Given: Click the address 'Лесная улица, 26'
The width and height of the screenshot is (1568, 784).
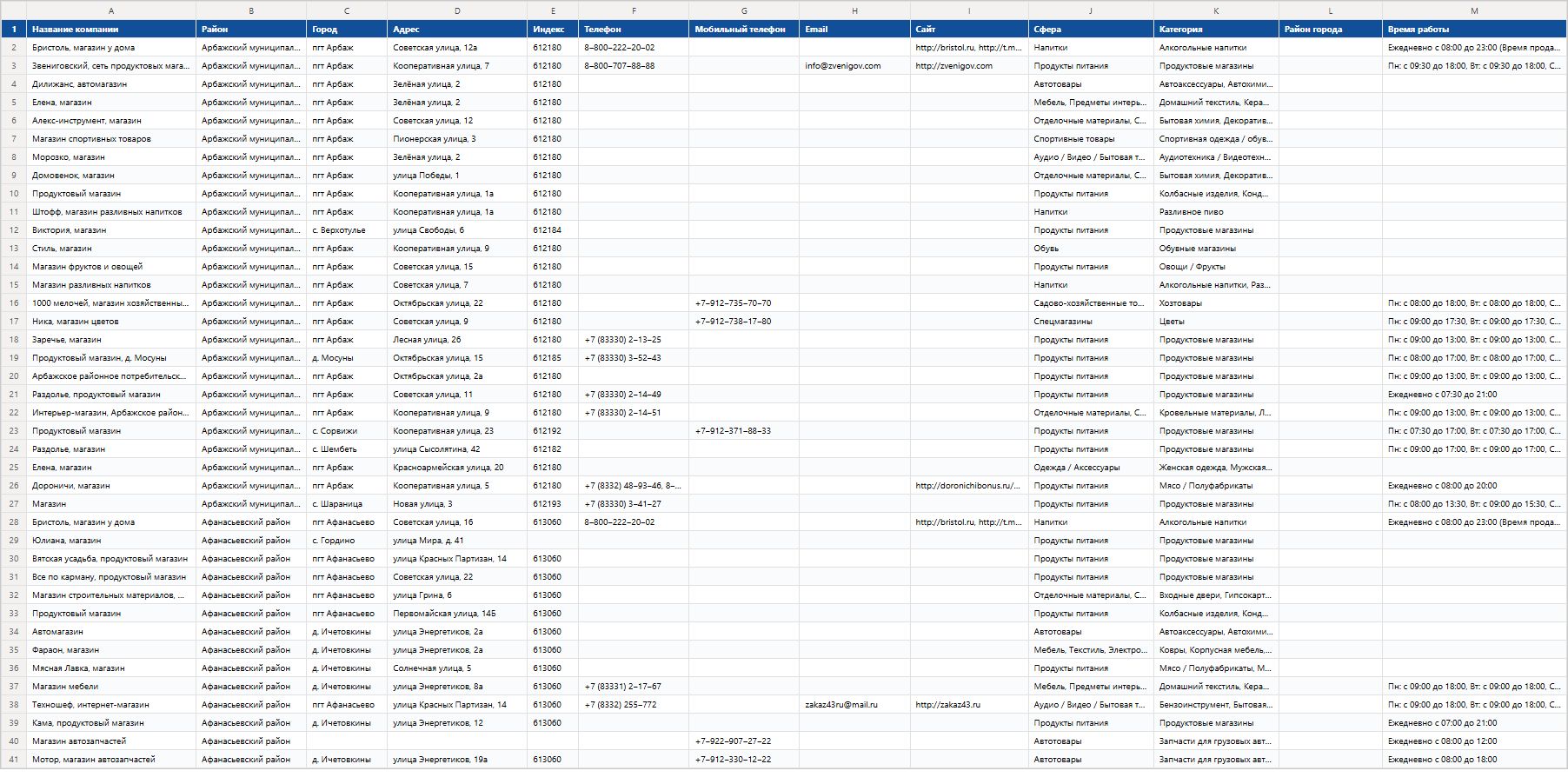Looking at the screenshot, I should click(x=457, y=340).
